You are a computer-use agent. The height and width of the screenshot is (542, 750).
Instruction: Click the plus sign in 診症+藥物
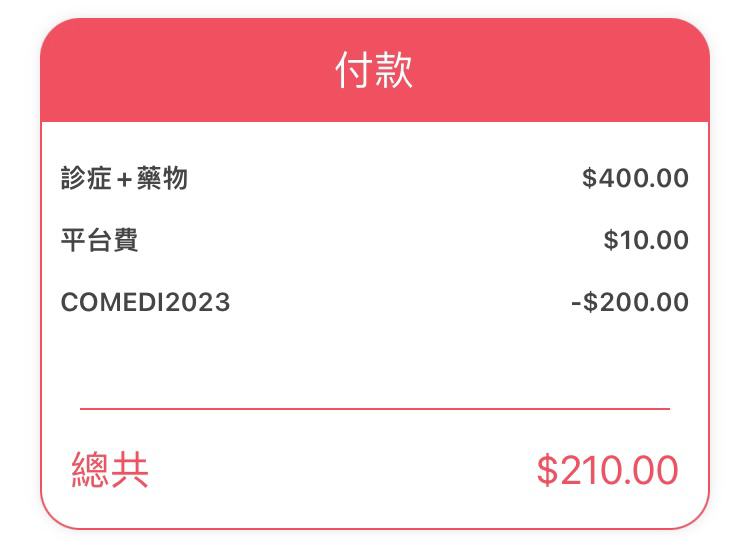[124, 180]
